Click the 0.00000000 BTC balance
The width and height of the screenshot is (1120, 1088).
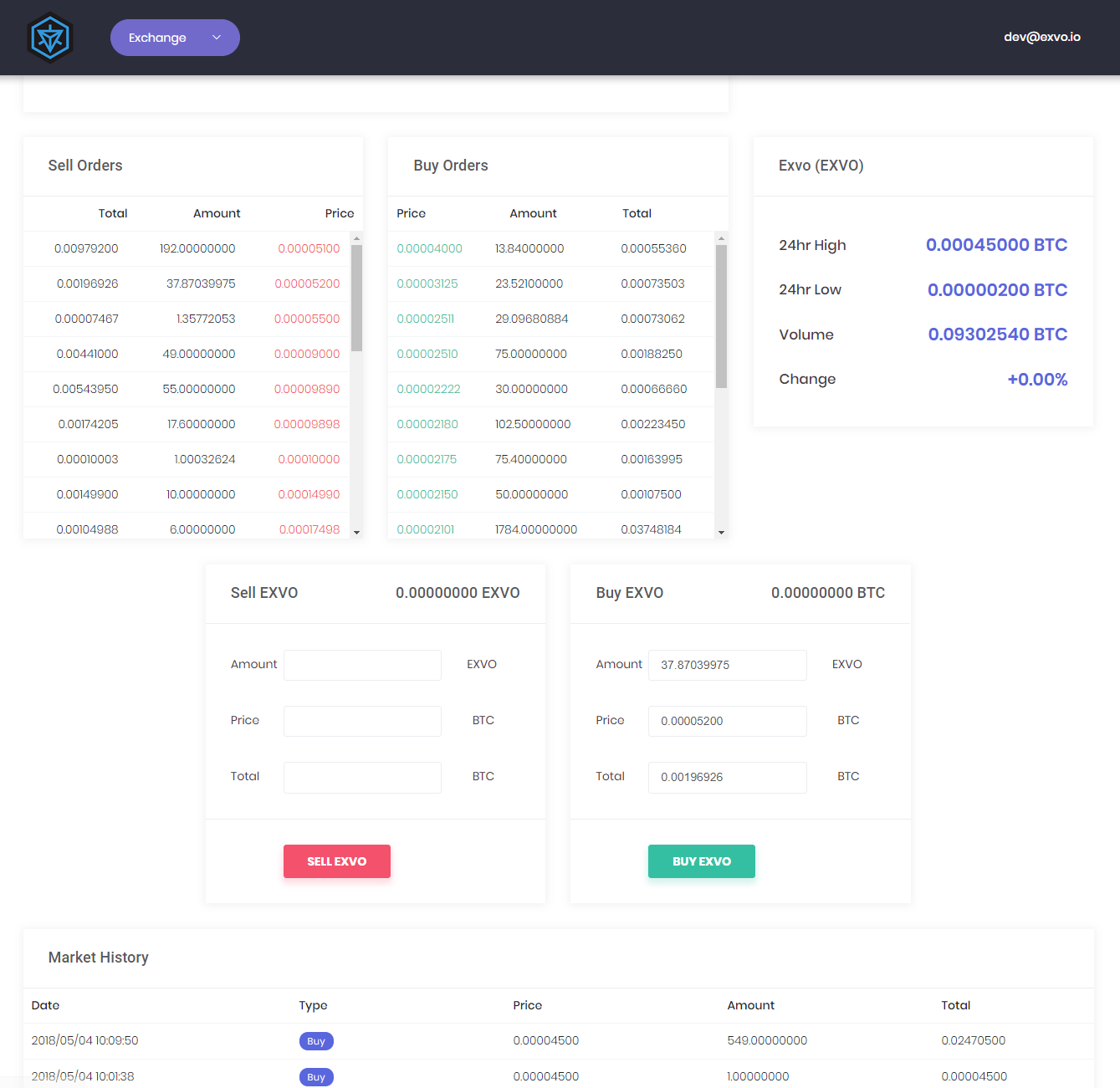828,593
